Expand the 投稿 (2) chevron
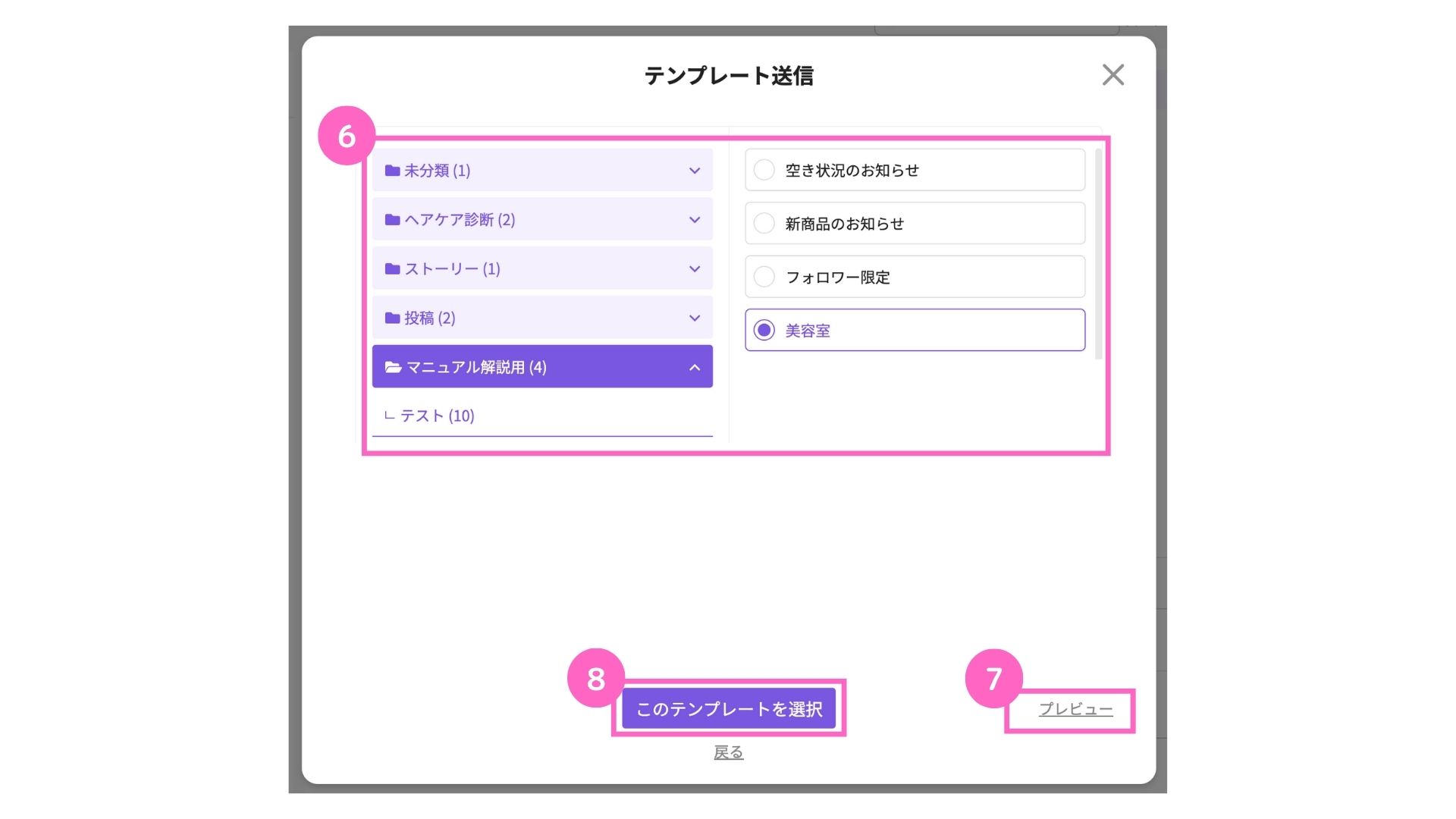Image resolution: width=1456 pixels, height=819 pixels. pyautogui.click(x=694, y=318)
